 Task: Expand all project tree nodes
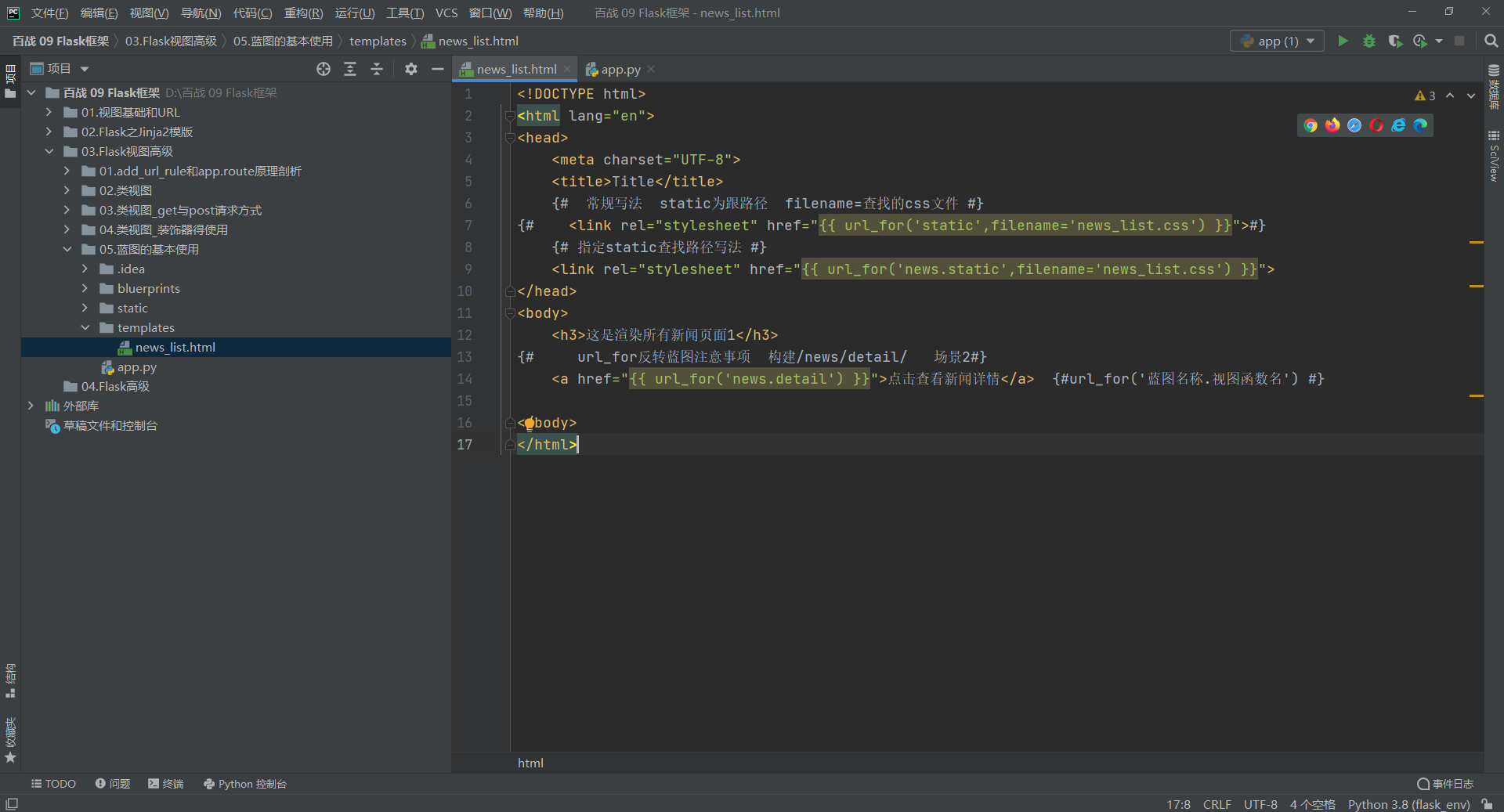coord(350,69)
